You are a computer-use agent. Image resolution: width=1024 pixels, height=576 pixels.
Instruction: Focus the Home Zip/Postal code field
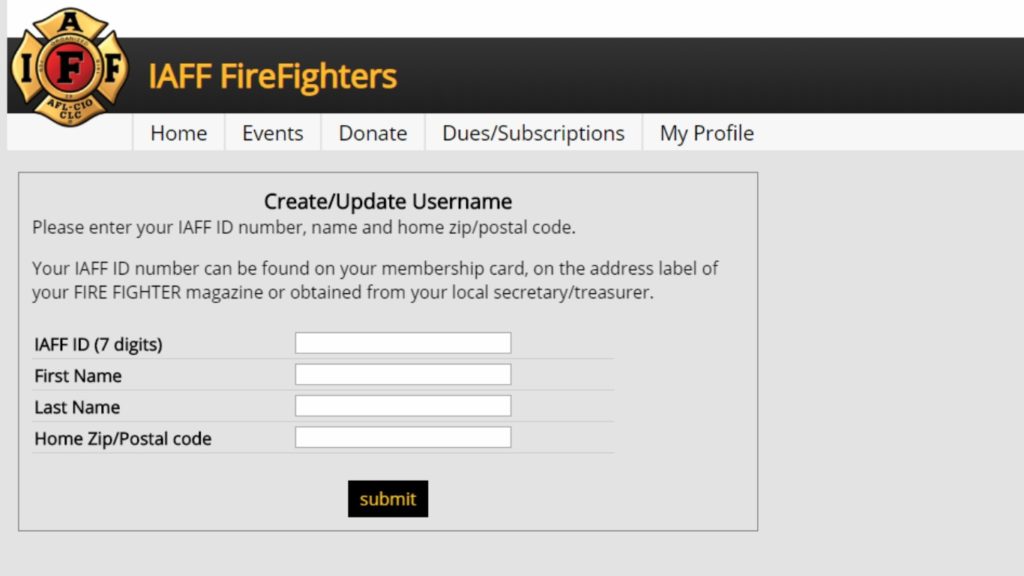(402, 437)
